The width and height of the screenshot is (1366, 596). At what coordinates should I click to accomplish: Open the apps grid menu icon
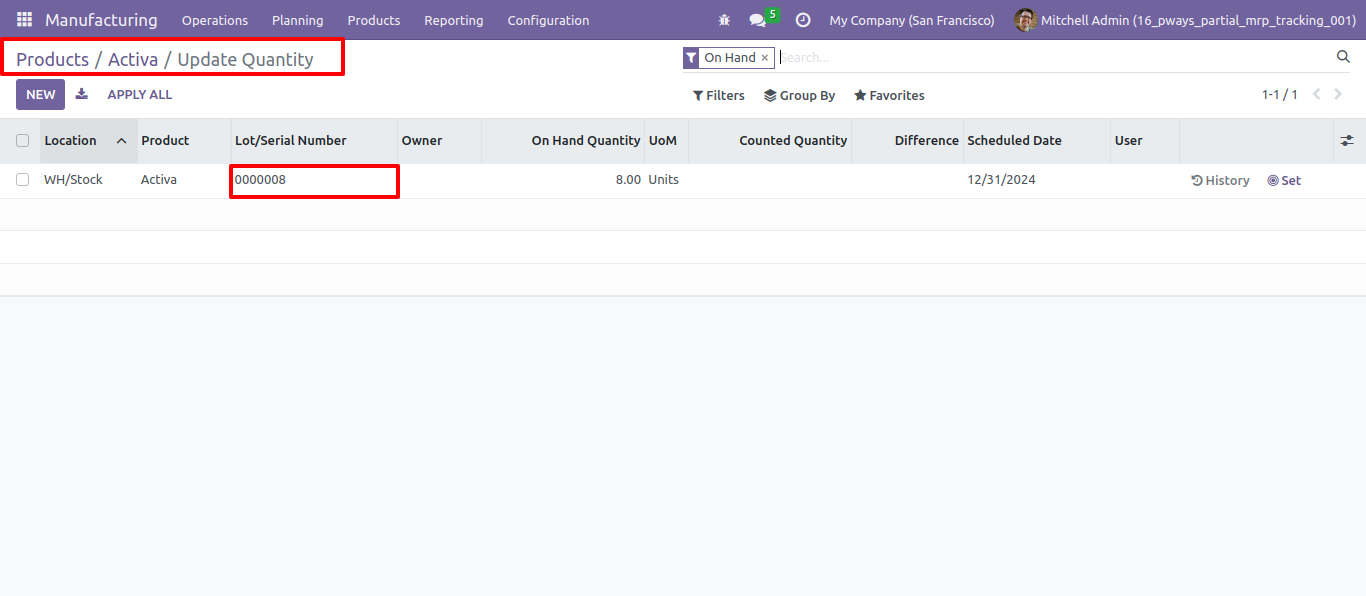point(24,20)
